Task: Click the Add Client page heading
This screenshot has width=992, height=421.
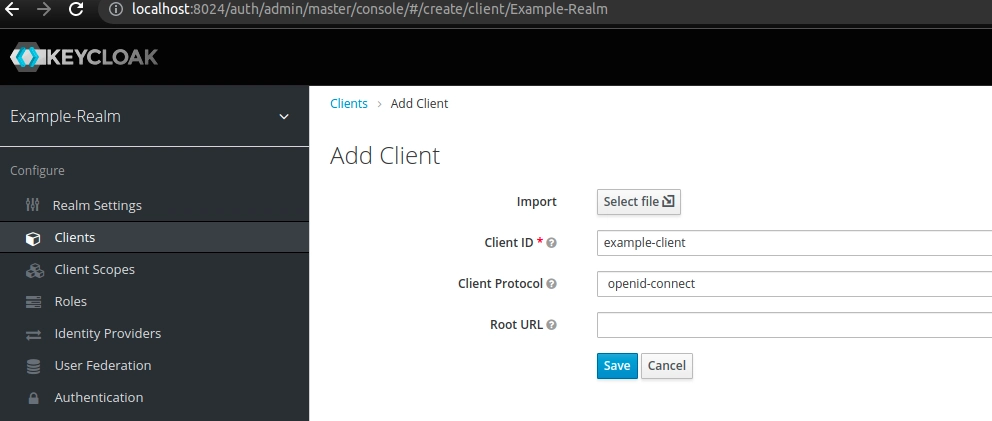Action: pos(385,156)
